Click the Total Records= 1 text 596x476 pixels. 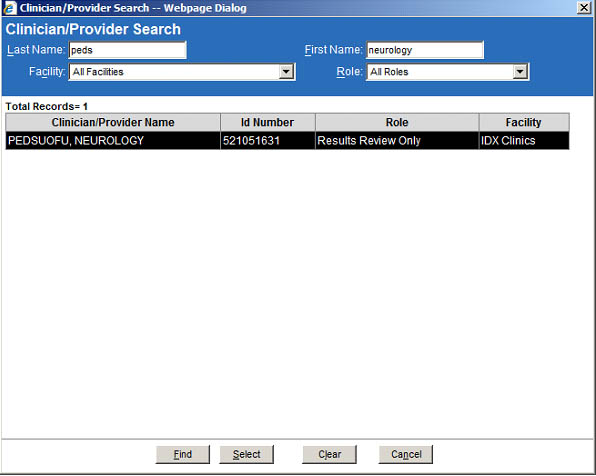coord(47,106)
